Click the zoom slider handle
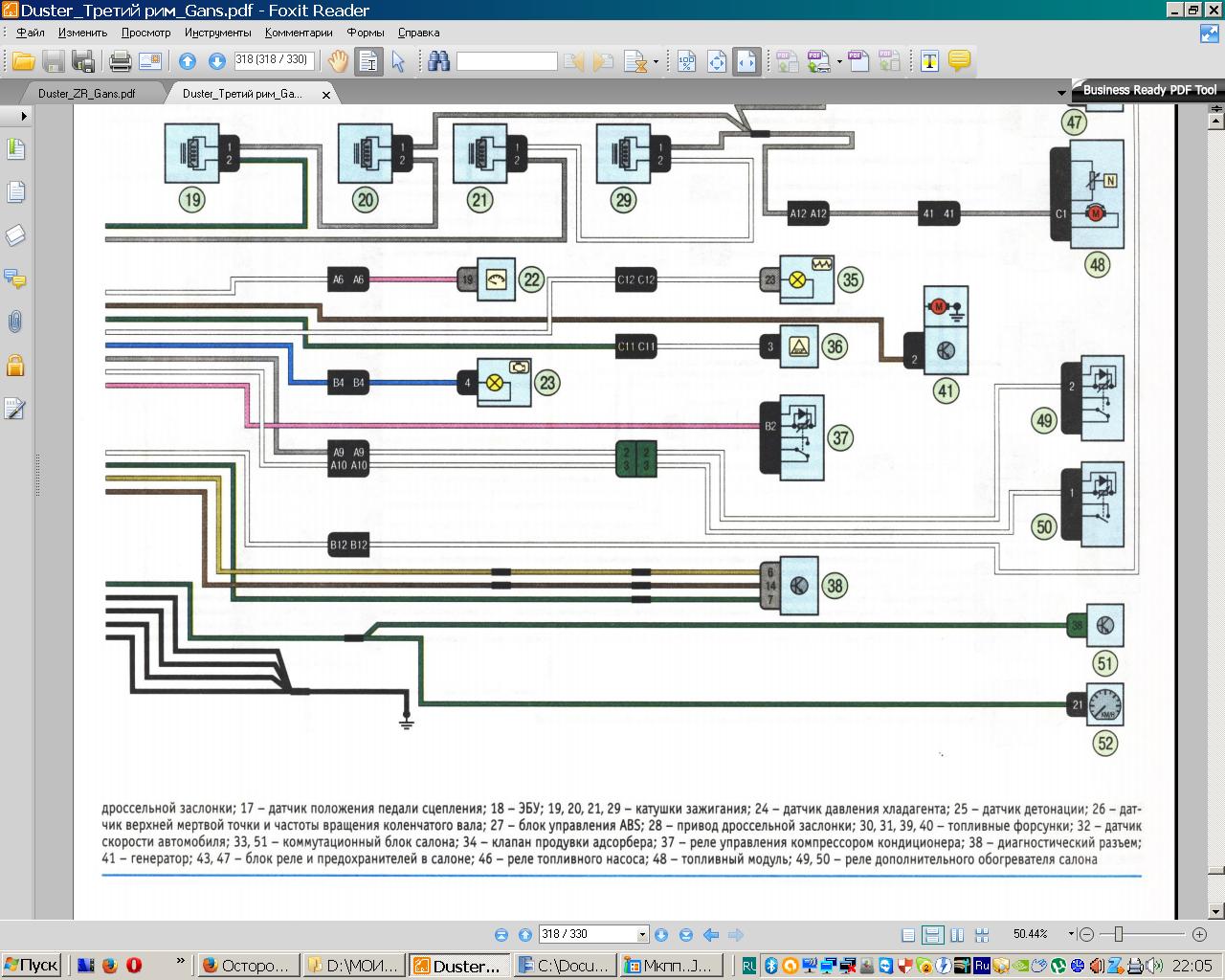 (1118, 935)
